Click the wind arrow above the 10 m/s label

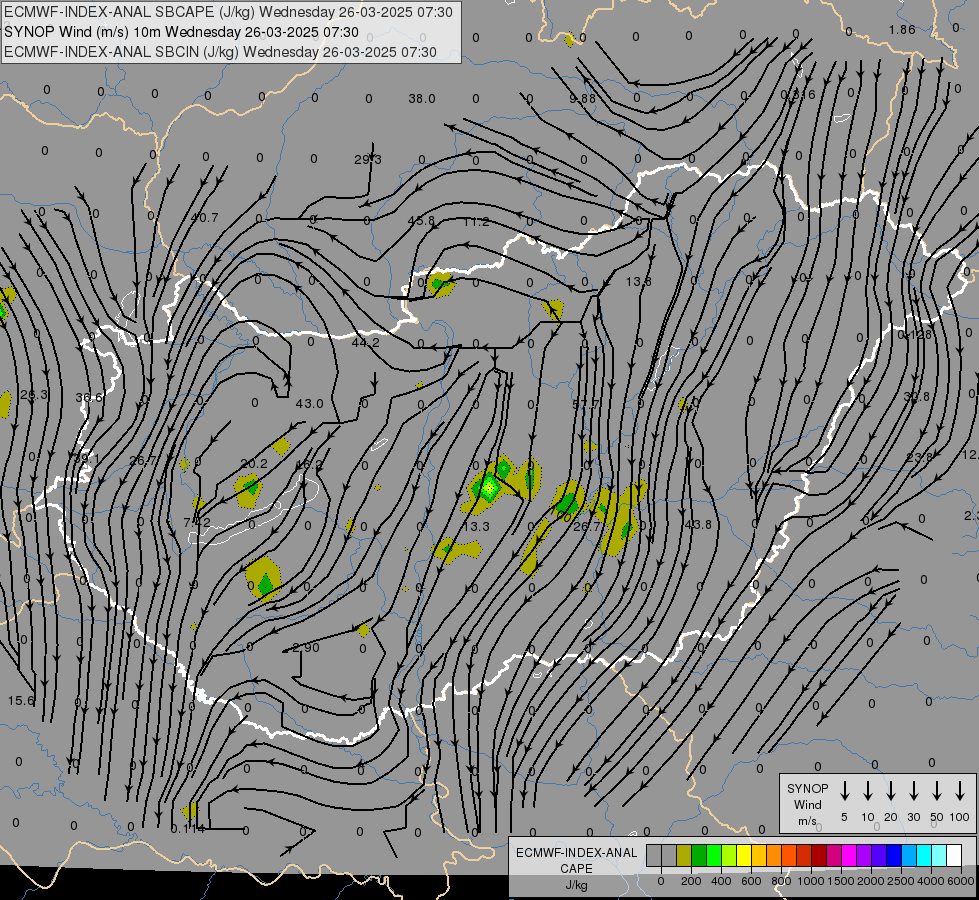(x=867, y=790)
